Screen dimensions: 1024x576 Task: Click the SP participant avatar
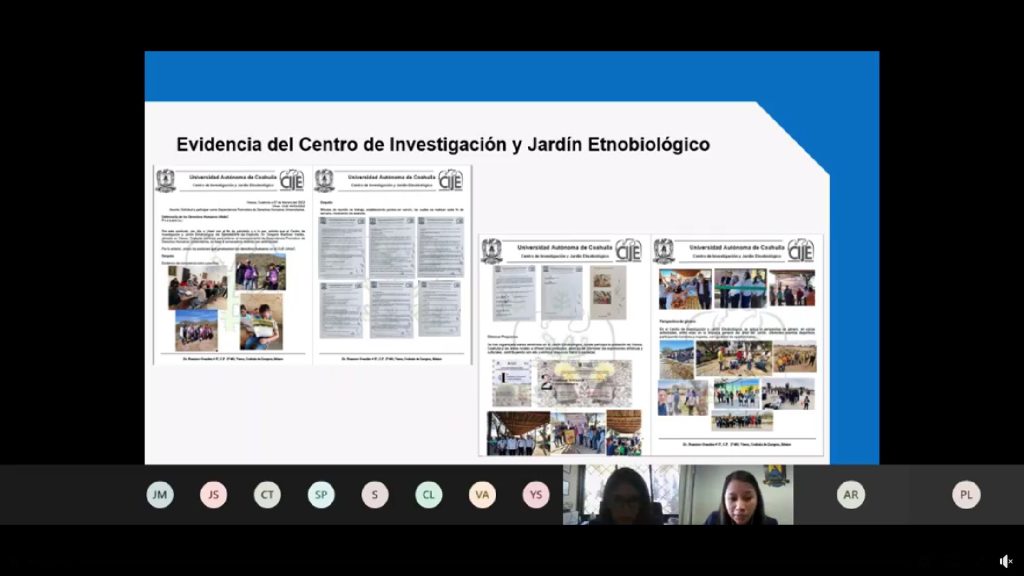pos(321,495)
